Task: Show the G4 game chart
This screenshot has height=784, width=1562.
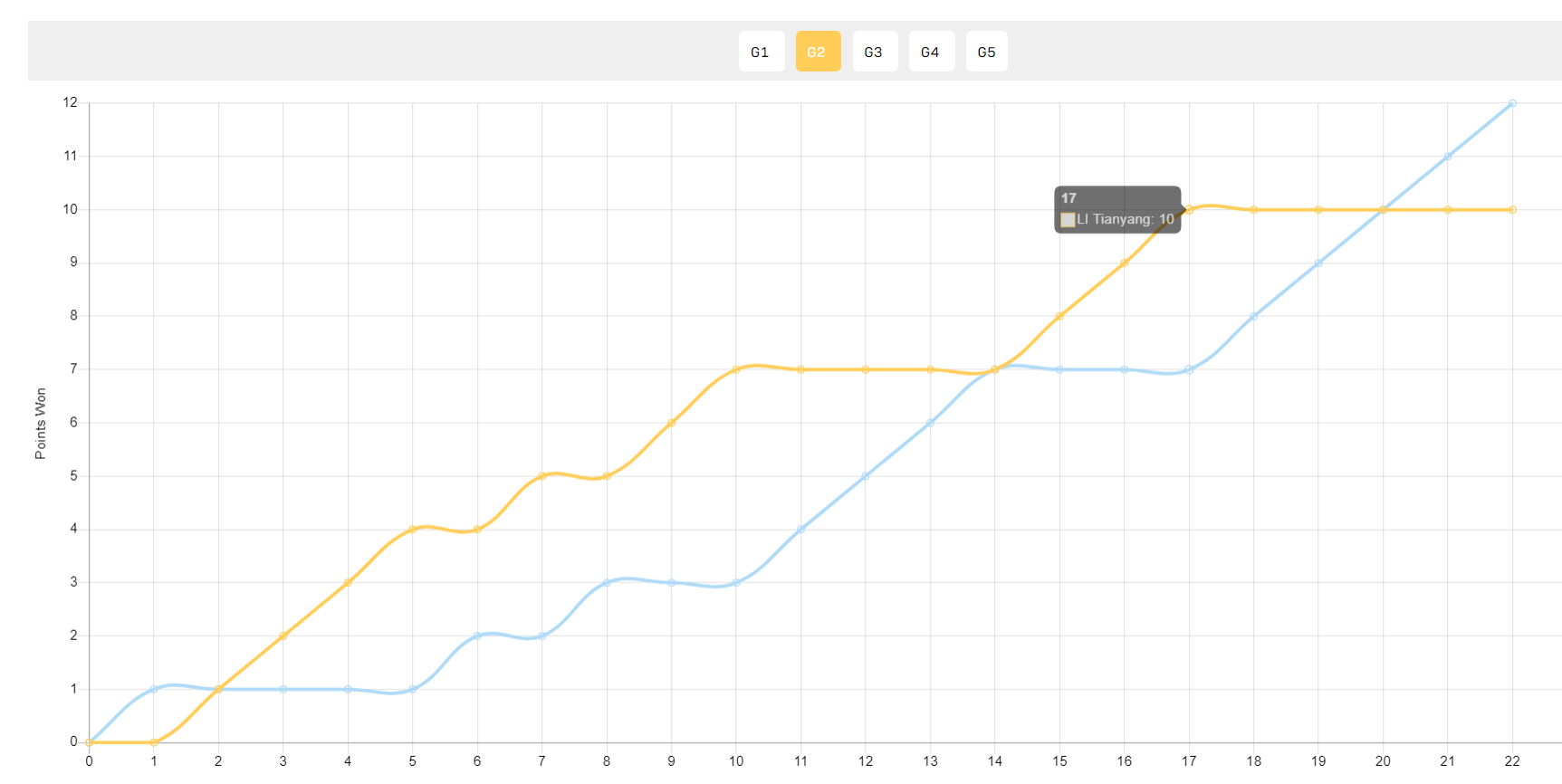Action: [931, 52]
